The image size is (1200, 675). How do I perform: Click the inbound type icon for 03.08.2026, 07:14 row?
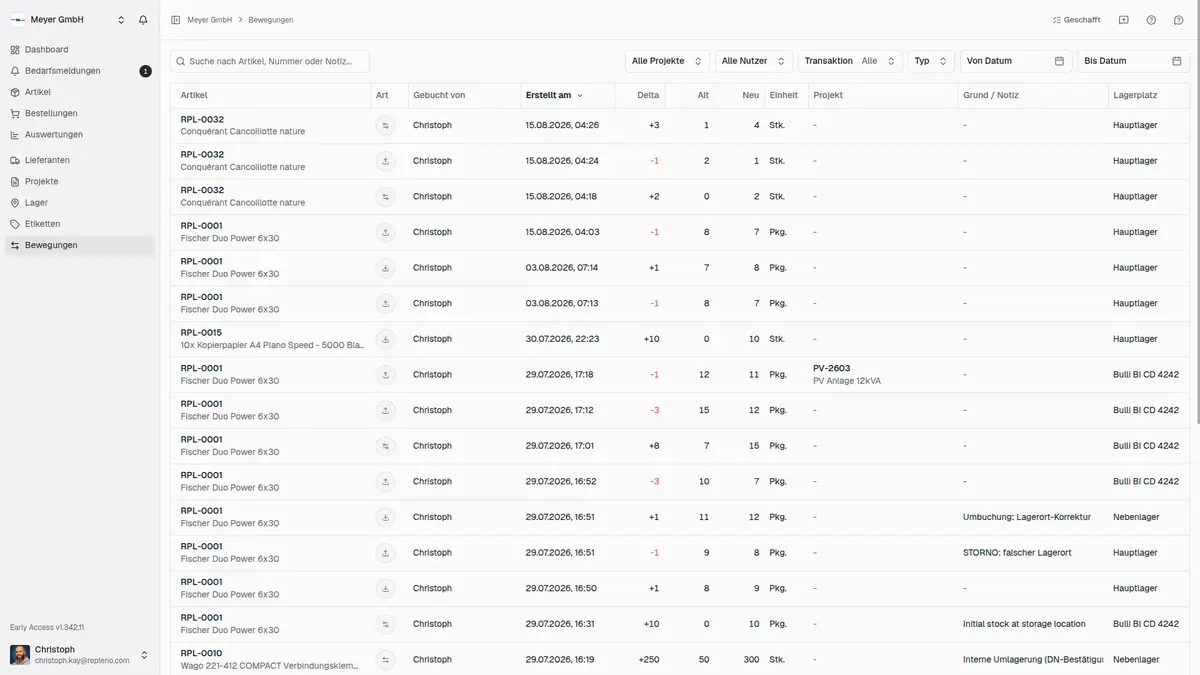pos(386,268)
